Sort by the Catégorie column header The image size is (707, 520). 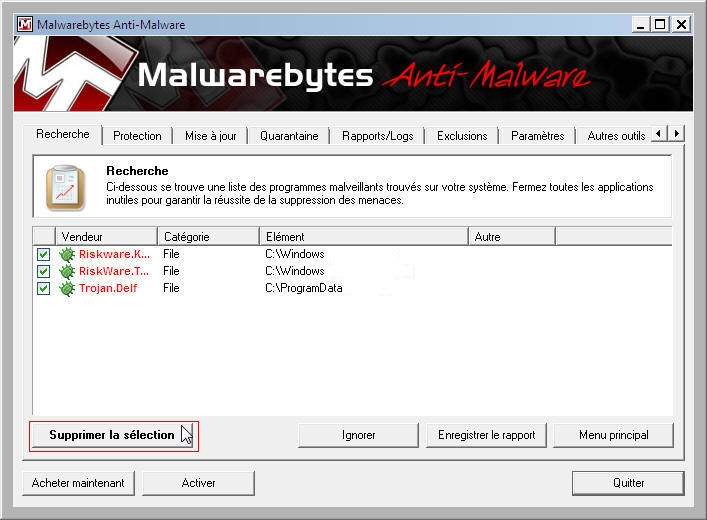click(x=208, y=237)
